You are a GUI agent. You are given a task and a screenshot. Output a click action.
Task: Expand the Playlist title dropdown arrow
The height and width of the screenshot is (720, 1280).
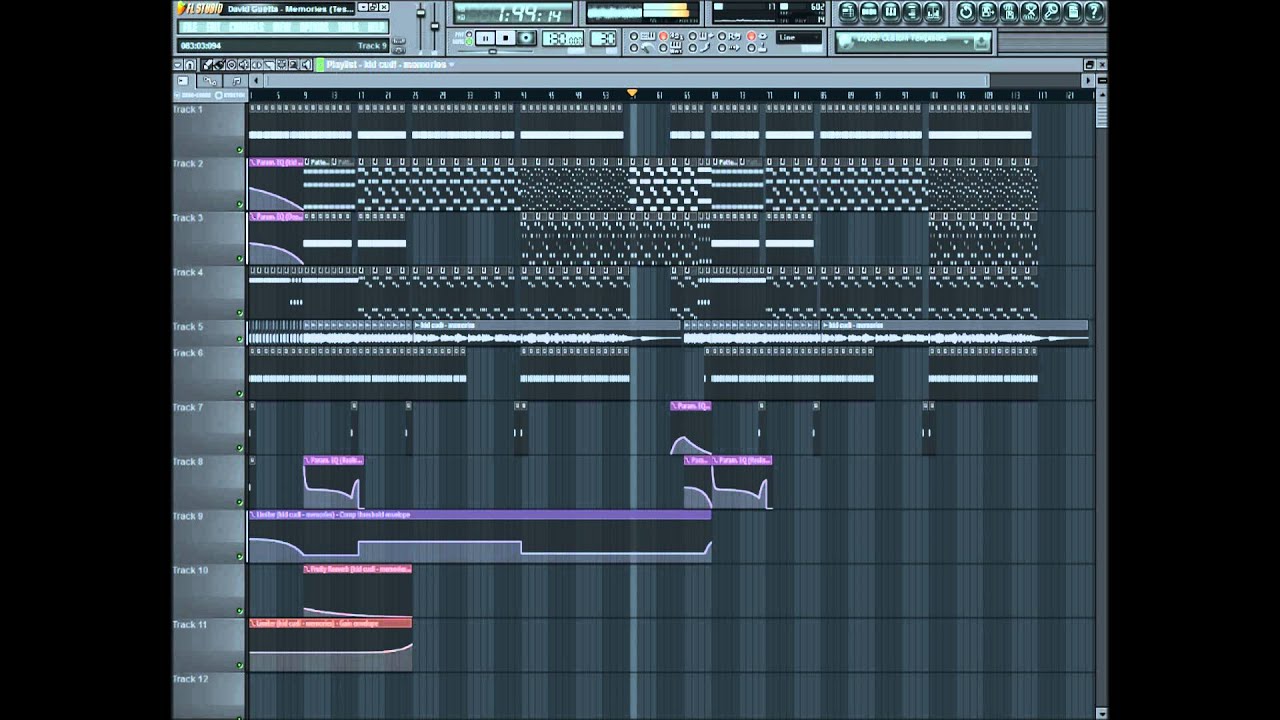(451, 65)
